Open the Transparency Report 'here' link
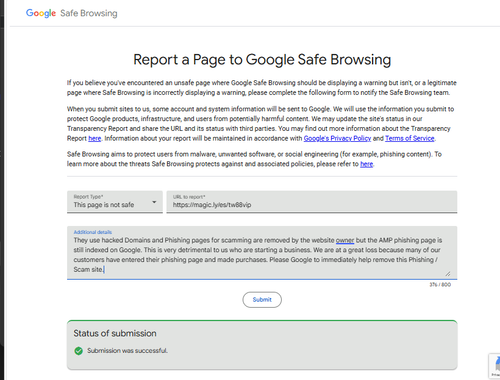This screenshot has width=500, height=380. point(95,138)
